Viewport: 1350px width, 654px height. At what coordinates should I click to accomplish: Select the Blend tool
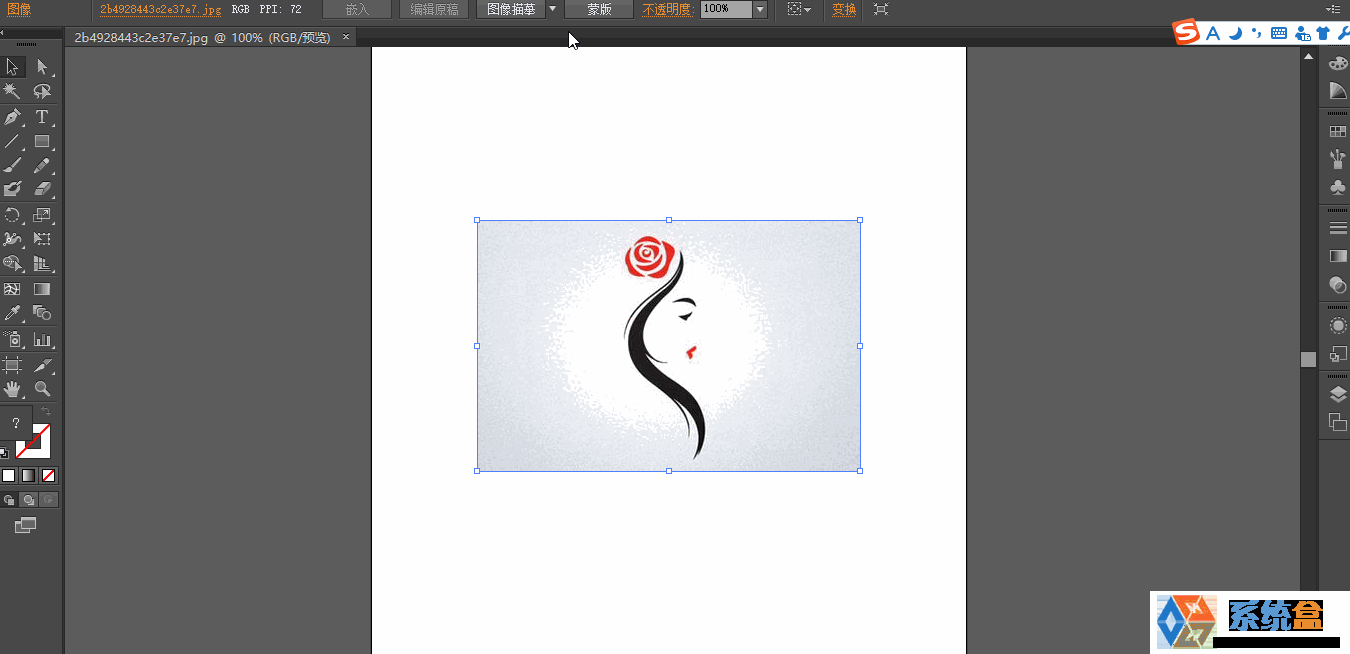(42, 314)
